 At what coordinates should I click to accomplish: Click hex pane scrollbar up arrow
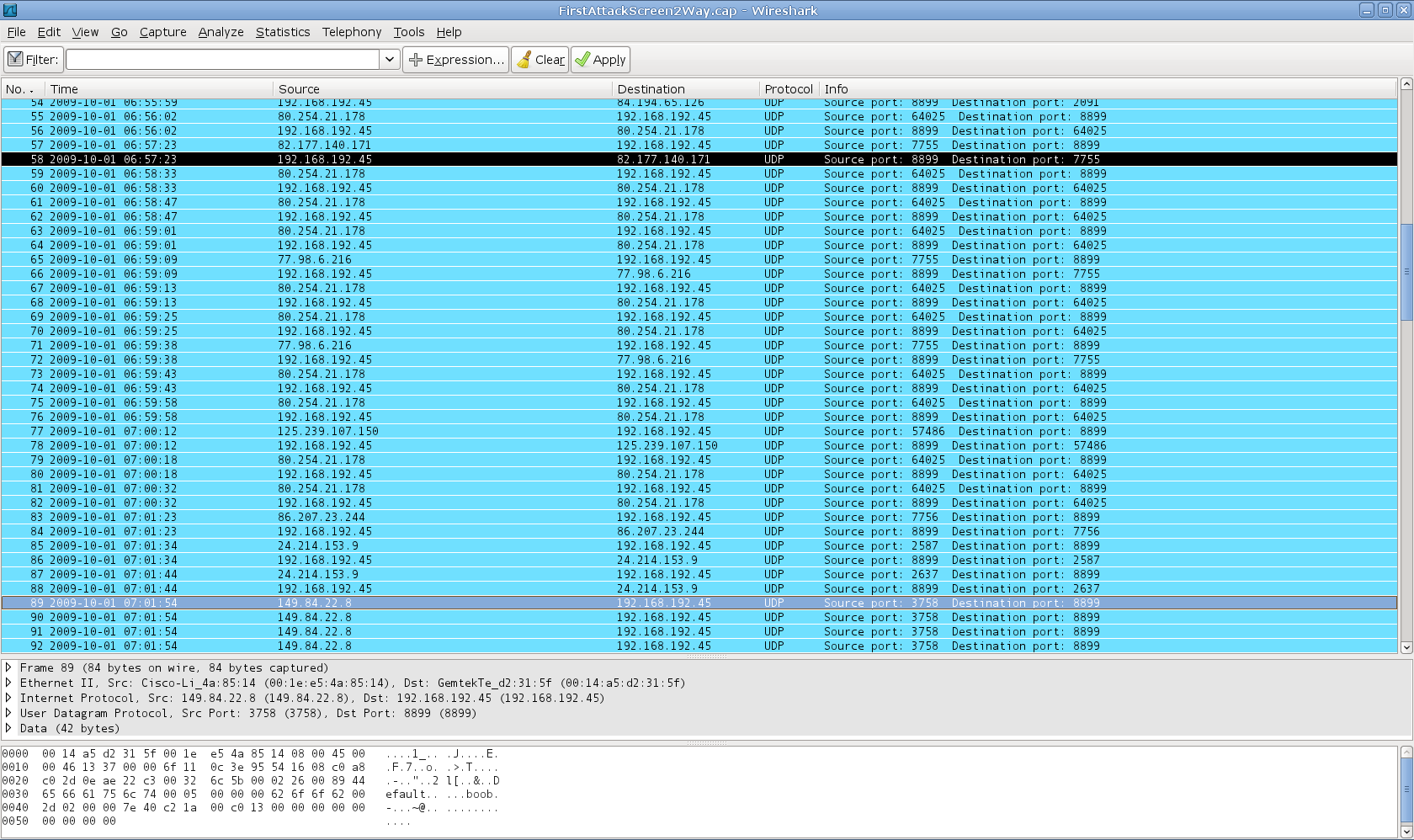[x=1406, y=752]
